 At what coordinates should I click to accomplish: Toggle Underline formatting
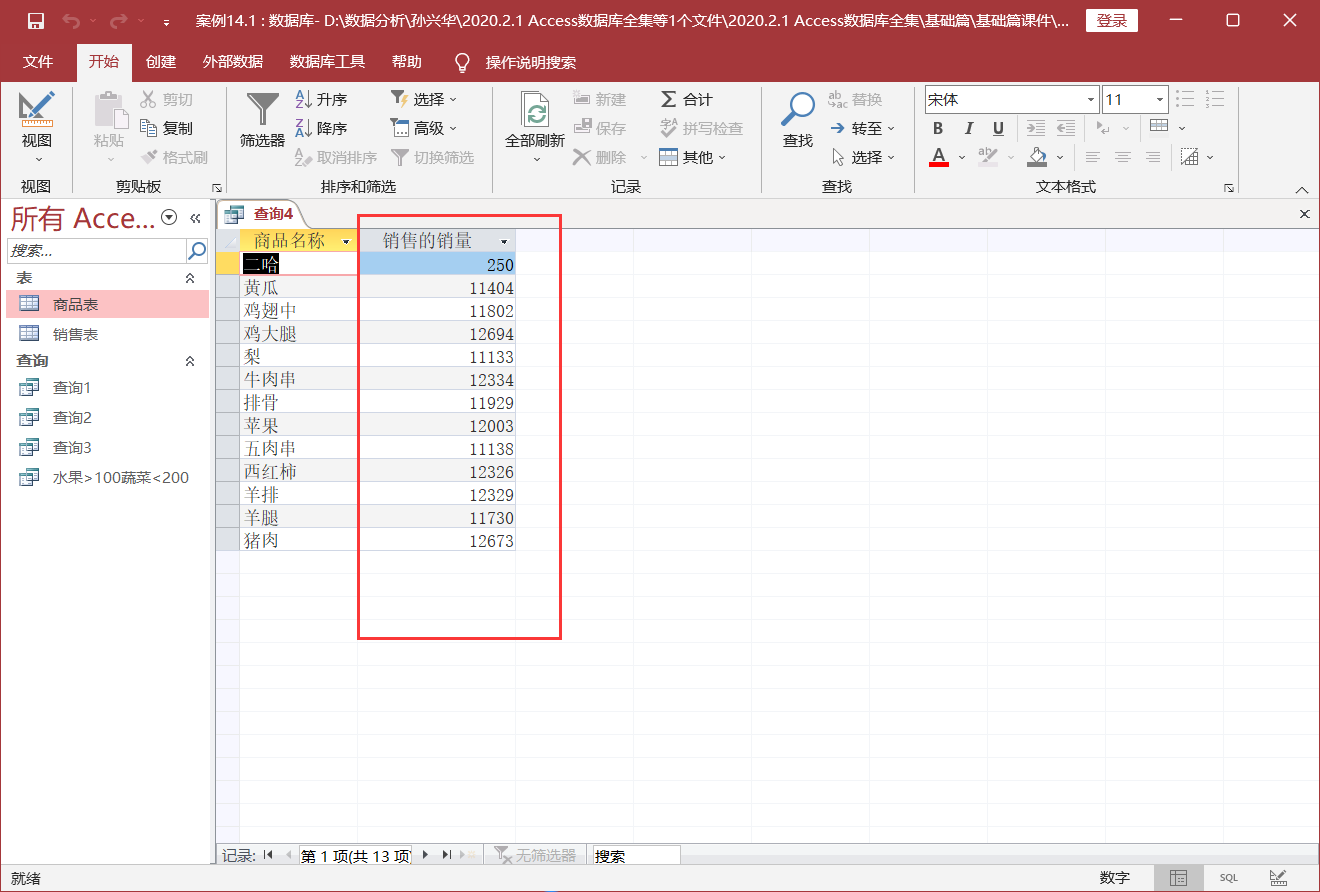(x=998, y=128)
